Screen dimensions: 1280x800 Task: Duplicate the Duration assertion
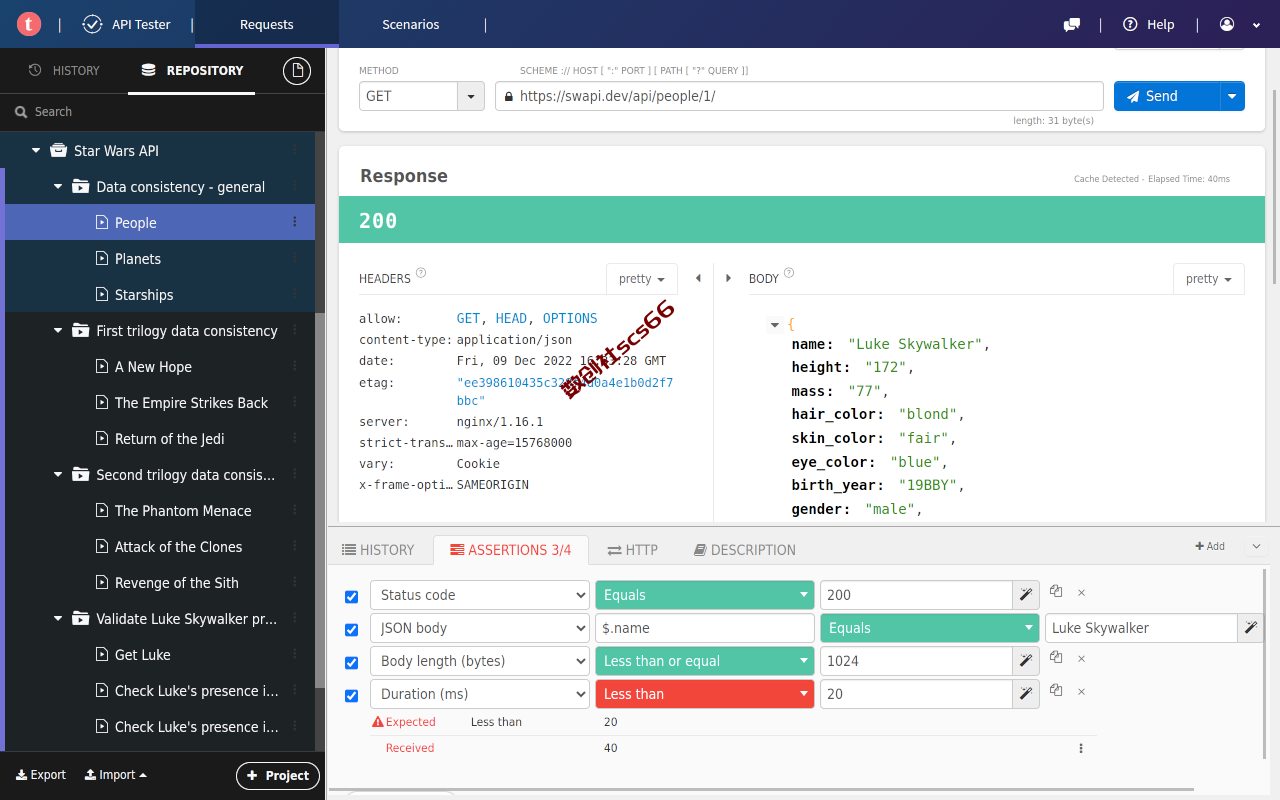point(1056,691)
